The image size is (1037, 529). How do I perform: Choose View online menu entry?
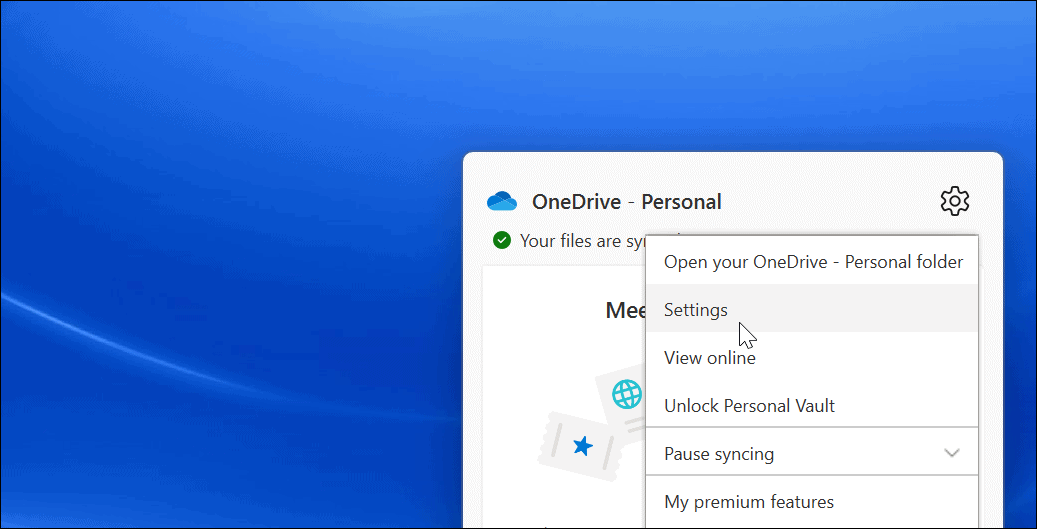point(811,357)
